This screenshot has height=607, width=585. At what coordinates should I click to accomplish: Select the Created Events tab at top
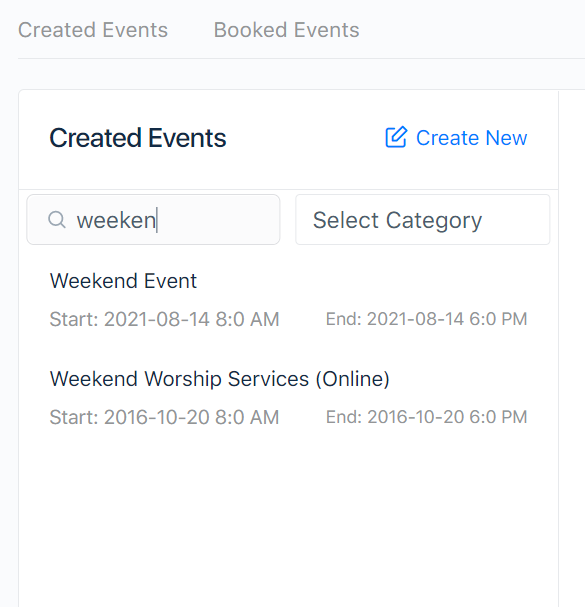point(93,30)
